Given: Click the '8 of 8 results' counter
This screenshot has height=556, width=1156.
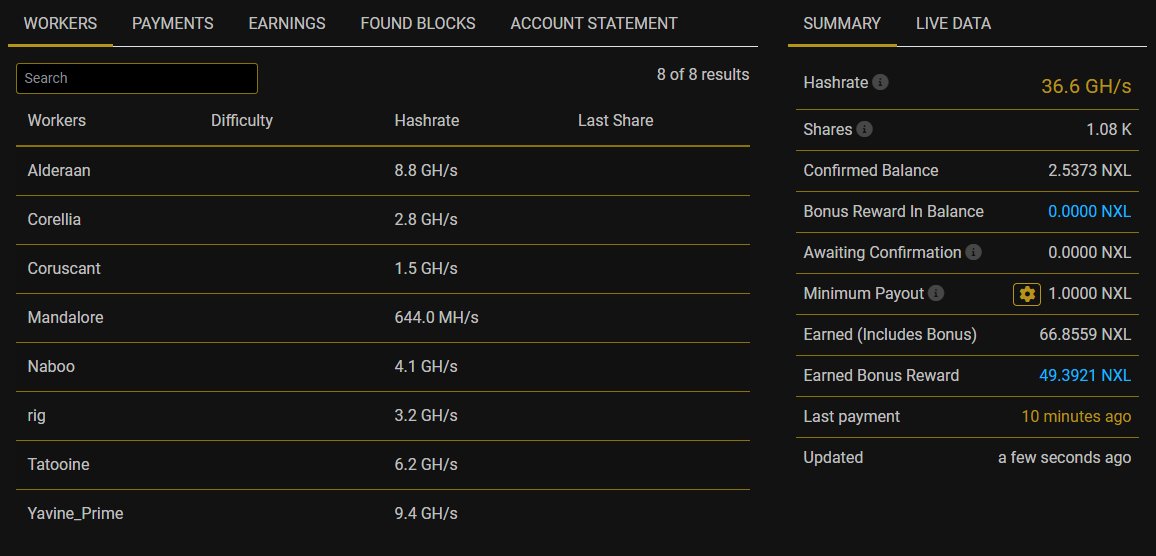Looking at the screenshot, I should (x=703, y=74).
